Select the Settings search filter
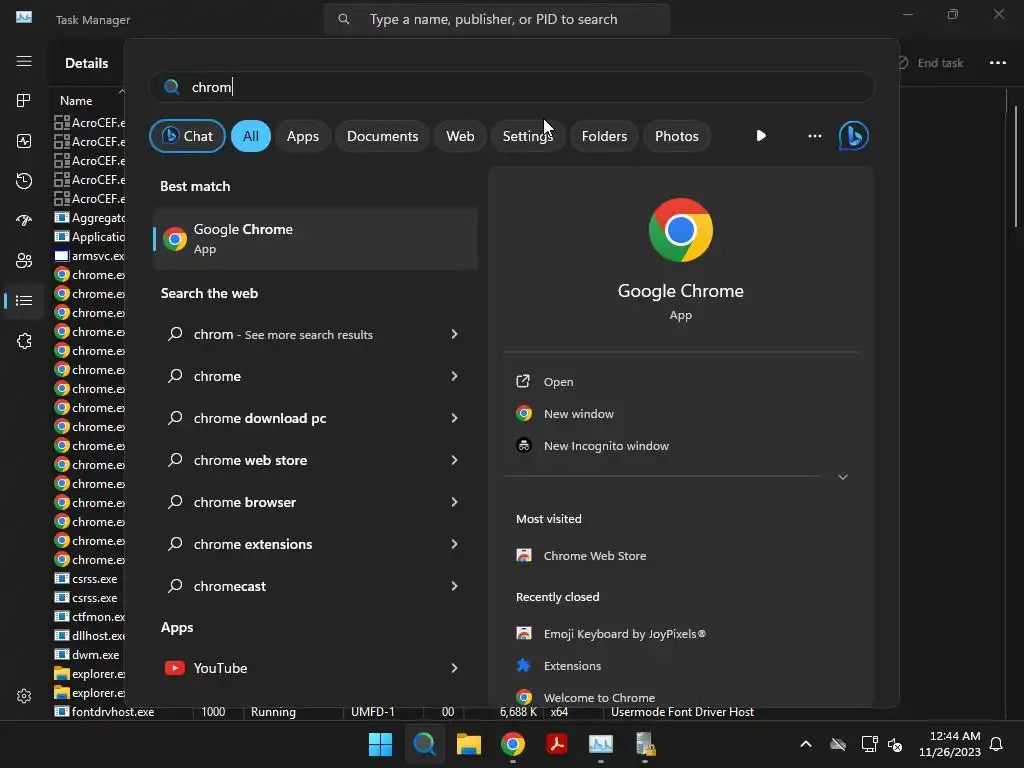 [528, 136]
